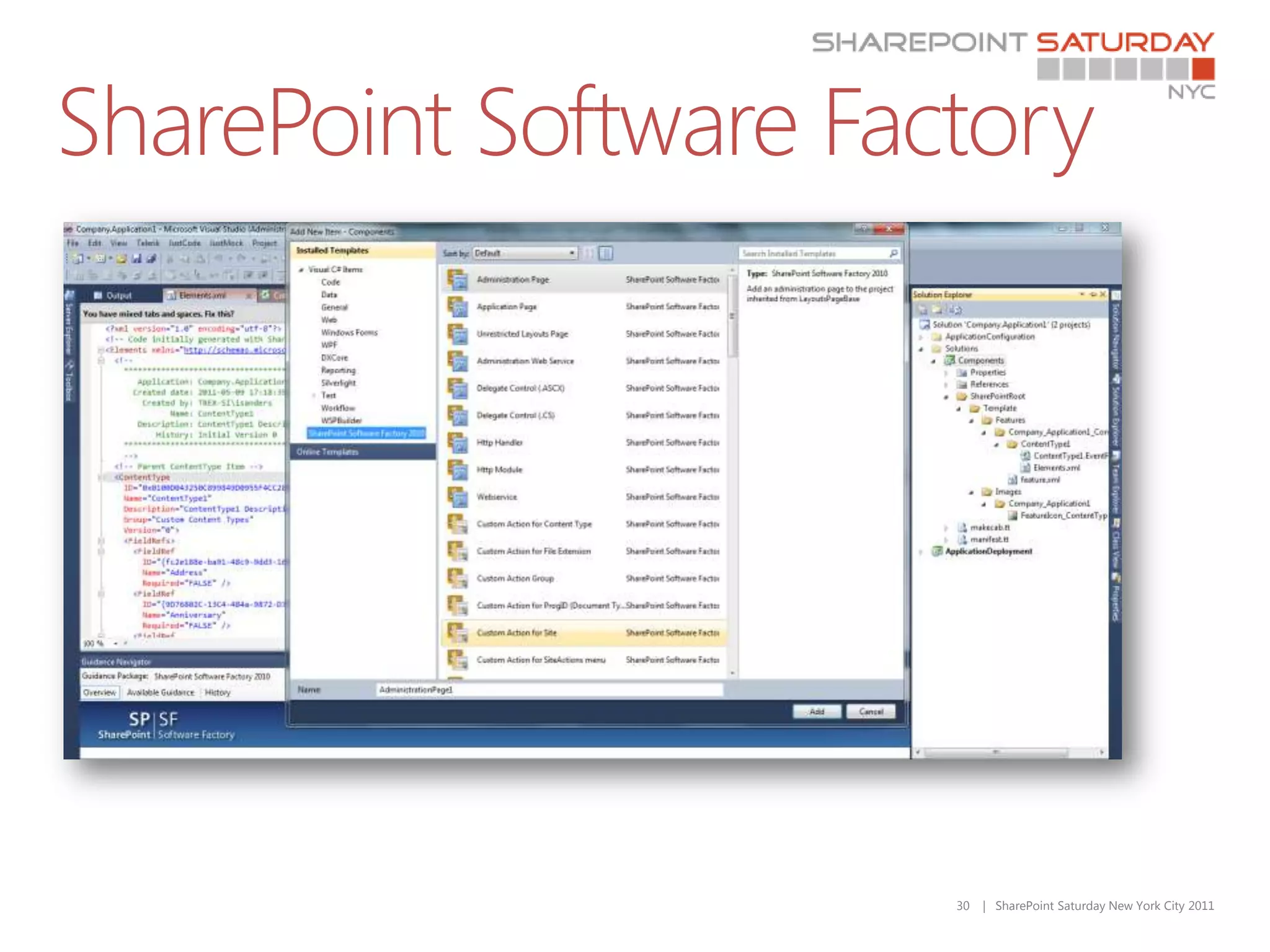Viewport: 1270px width, 952px height.
Task: Open the Project menu
Action: tap(265, 244)
